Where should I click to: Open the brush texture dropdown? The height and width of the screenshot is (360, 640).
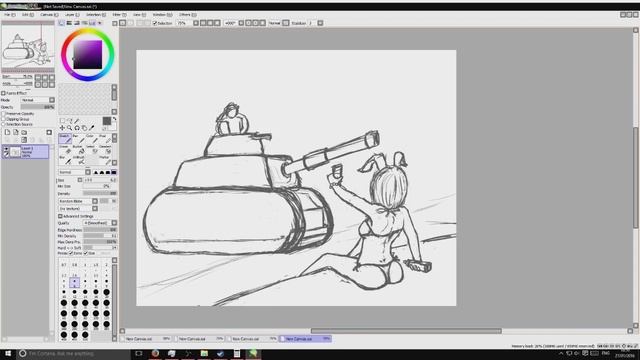pos(78,209)
